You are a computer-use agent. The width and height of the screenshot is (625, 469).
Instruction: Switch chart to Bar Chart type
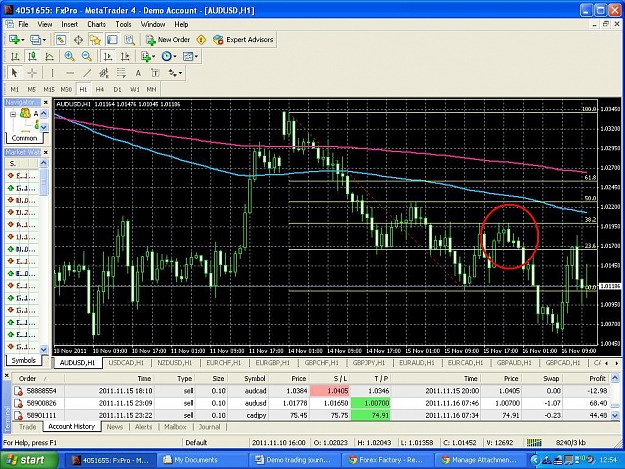coord(15,56)
